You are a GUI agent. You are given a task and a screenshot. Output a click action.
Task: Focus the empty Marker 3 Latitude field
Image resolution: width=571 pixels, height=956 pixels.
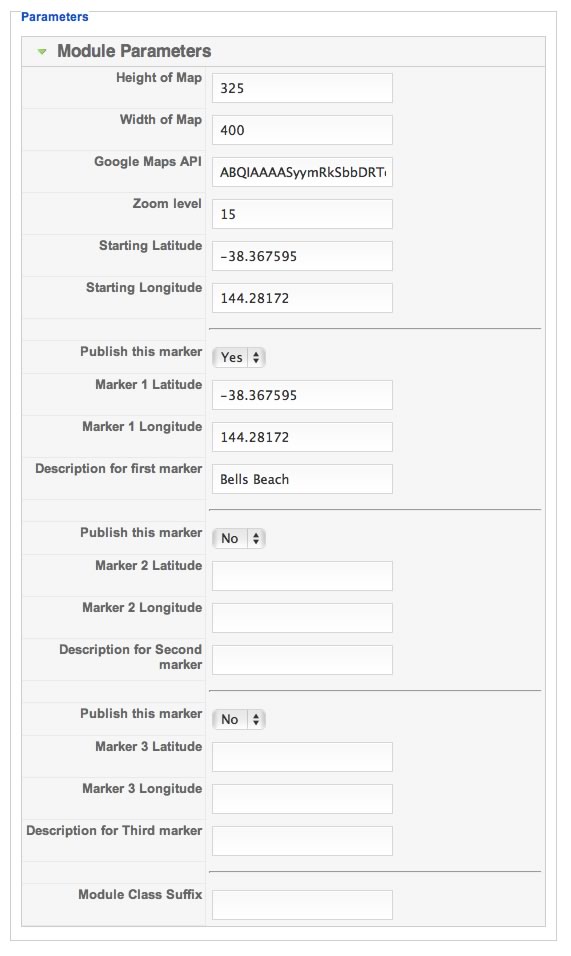pyautogui.click(x=302, y=758)
